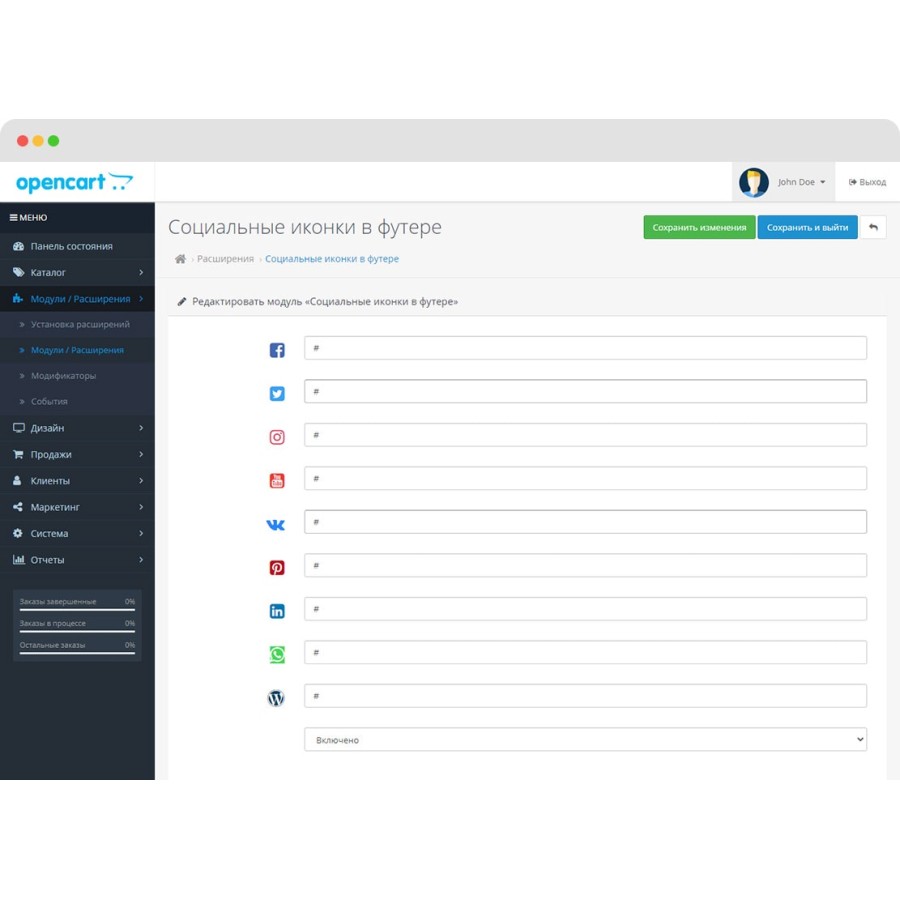900x900 pixels.
Task: Click the VK icon
Action: click(x=276, y=525)
